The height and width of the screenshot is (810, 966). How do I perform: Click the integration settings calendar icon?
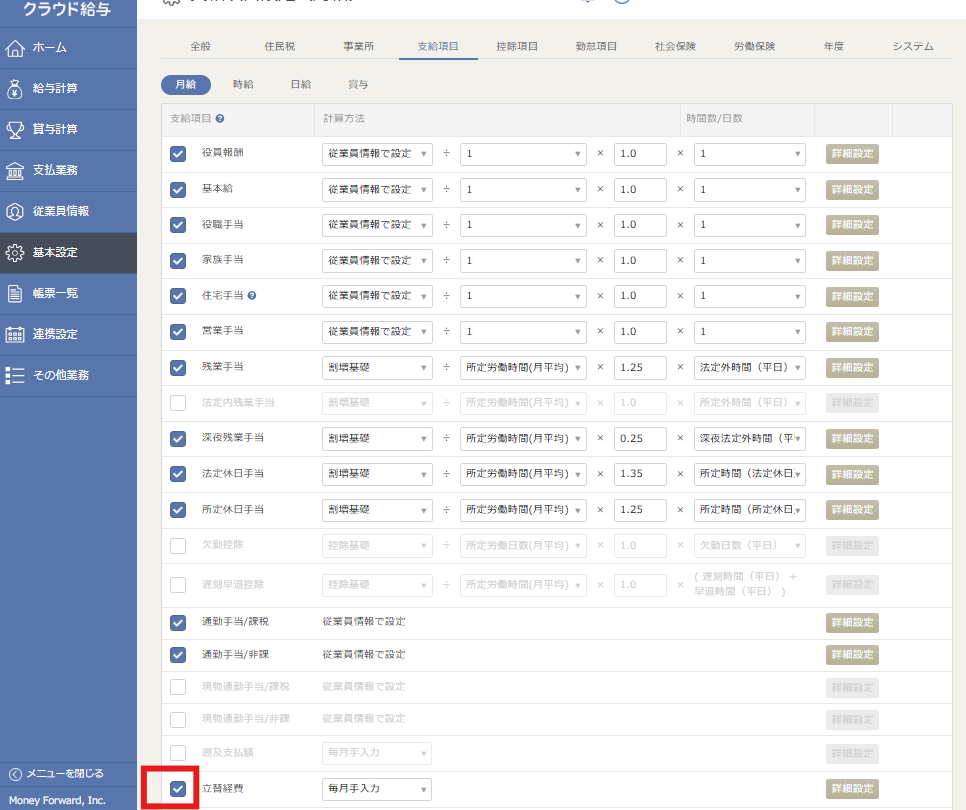15,334
